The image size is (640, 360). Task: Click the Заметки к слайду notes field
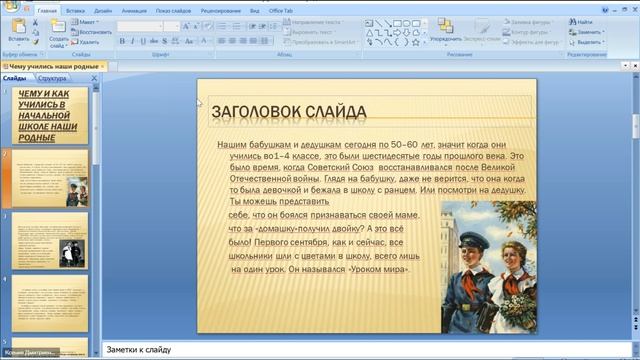click(x=367, y=350)
